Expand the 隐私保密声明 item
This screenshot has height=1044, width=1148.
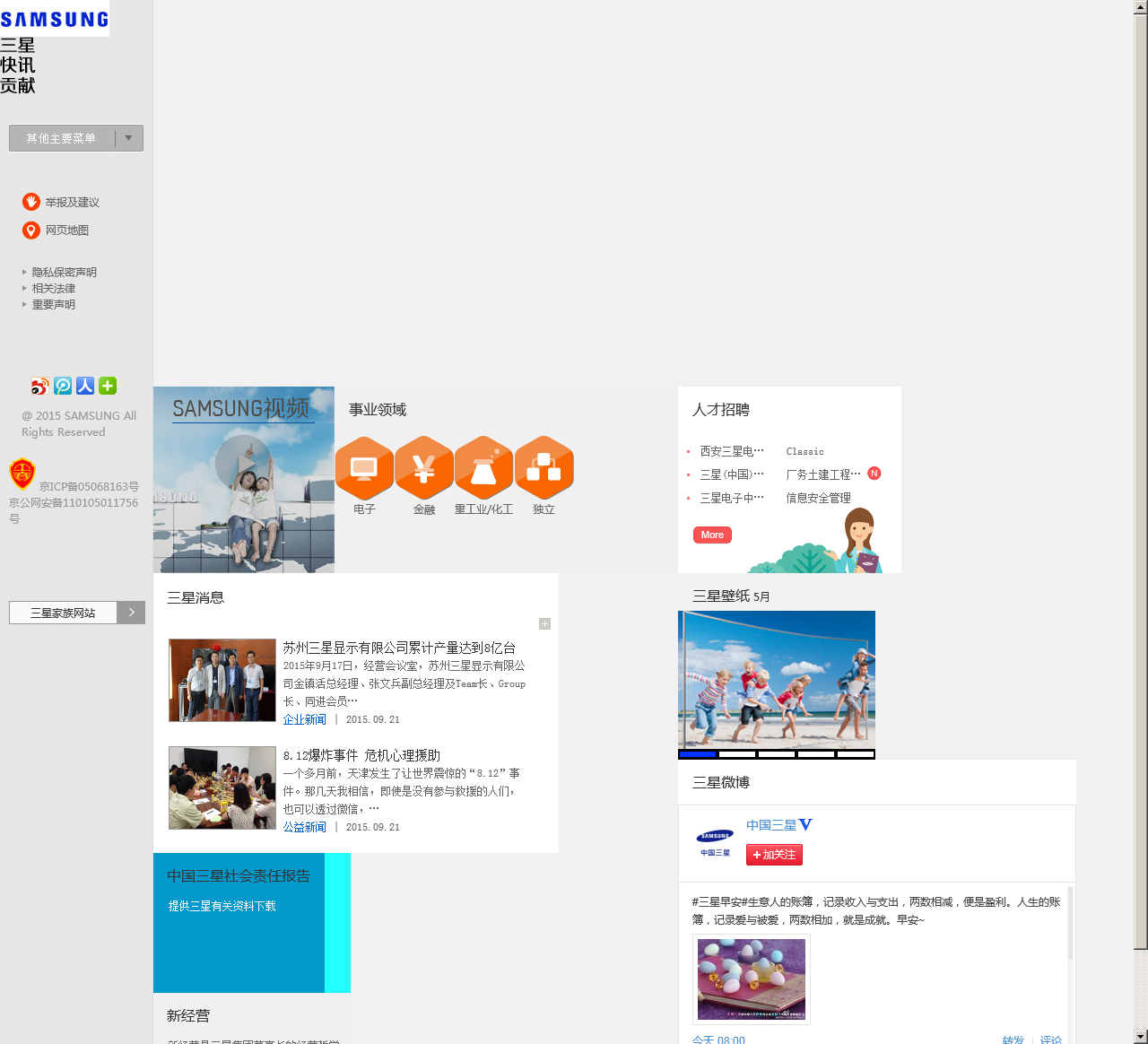[64, 272]
